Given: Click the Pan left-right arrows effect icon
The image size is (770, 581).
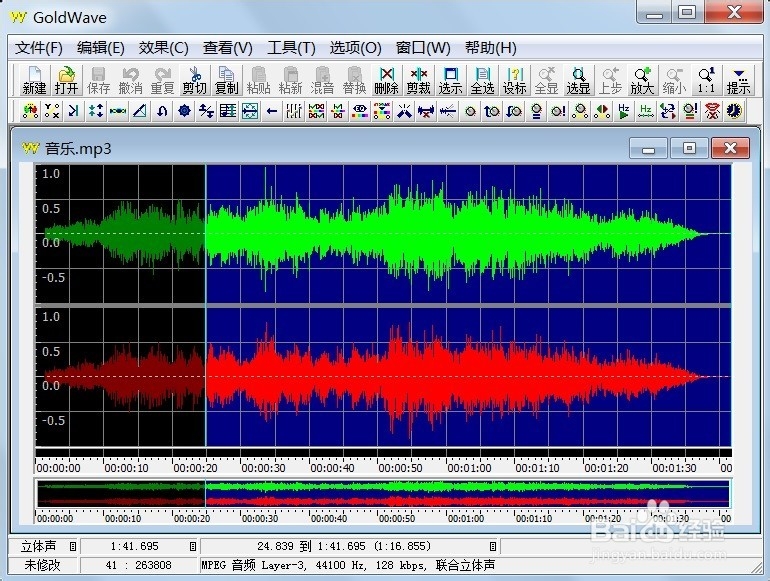Looking at the screenshot, I should 602,111.
